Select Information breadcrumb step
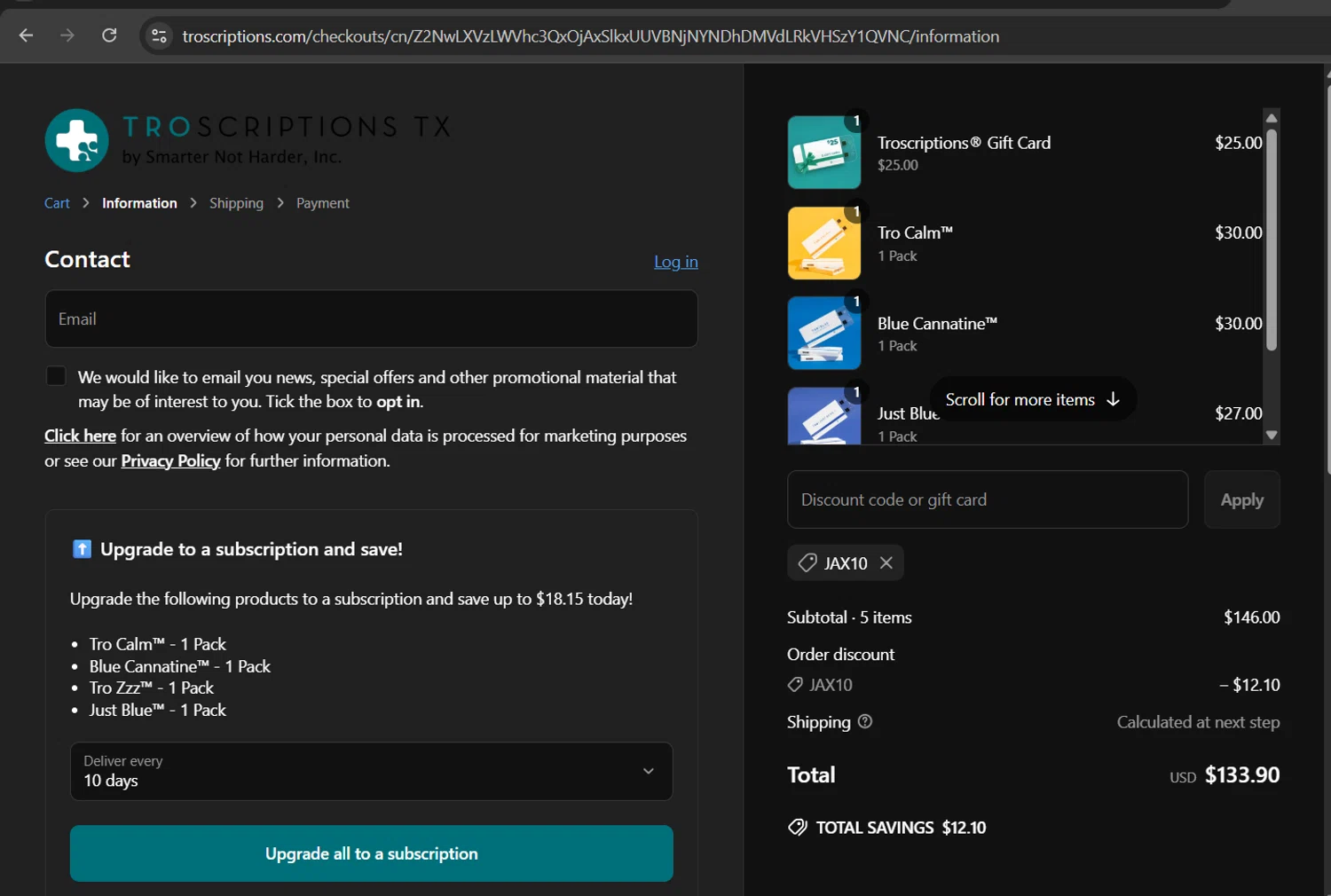 click(x=139, y=203)
